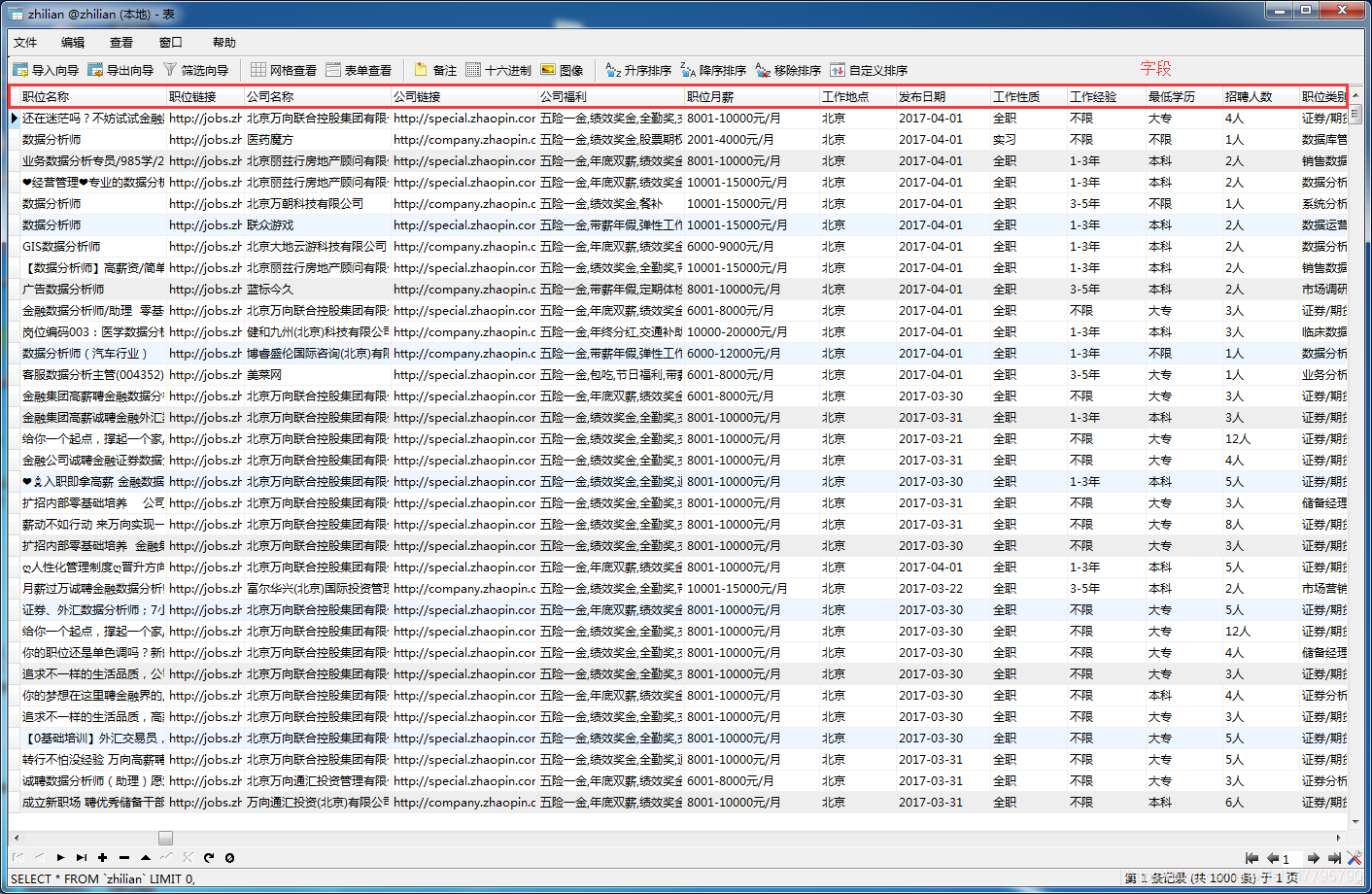Select the salary cell 10000-20000元/月
This screenshot has height=894, width=1372.
click(752, 331)
